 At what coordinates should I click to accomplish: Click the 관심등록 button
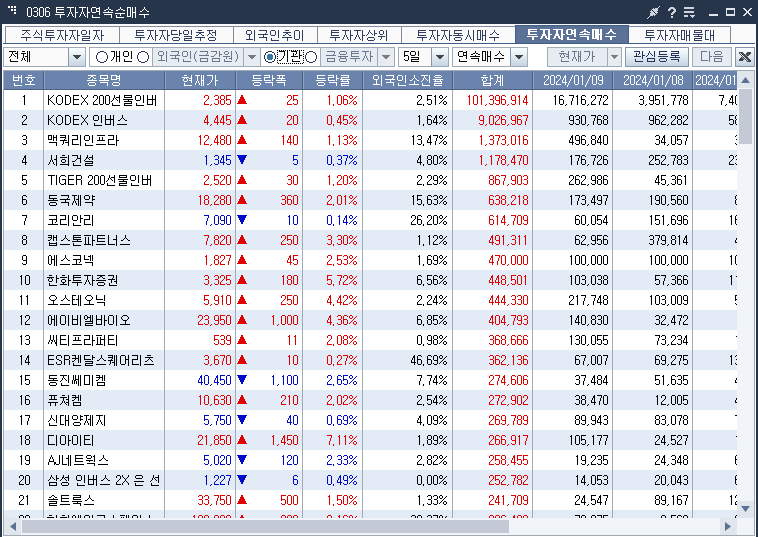pyautogui.click(x=657, y=57)
